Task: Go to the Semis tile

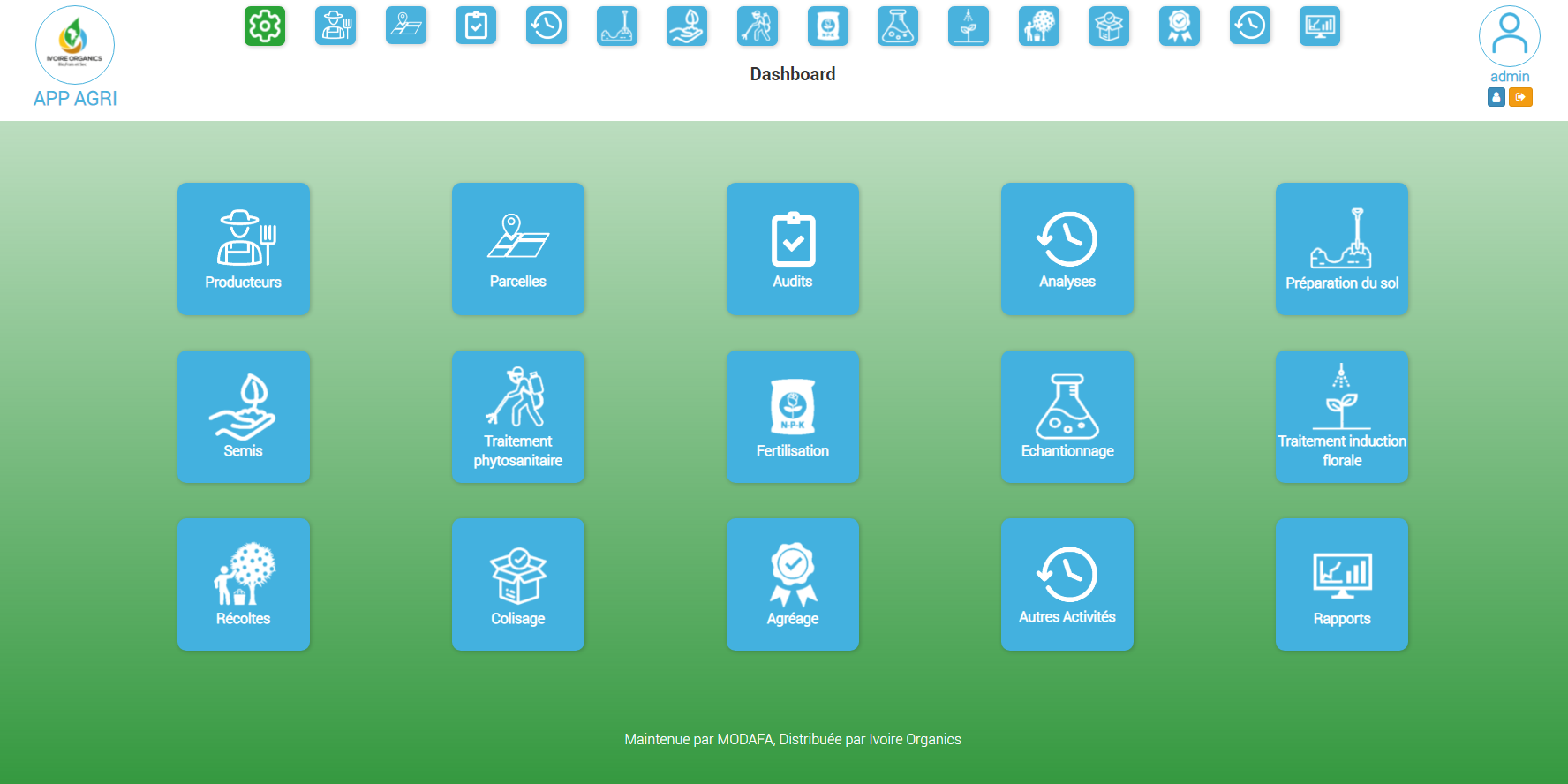Action: pyautogui.click(x=244, y=417)
